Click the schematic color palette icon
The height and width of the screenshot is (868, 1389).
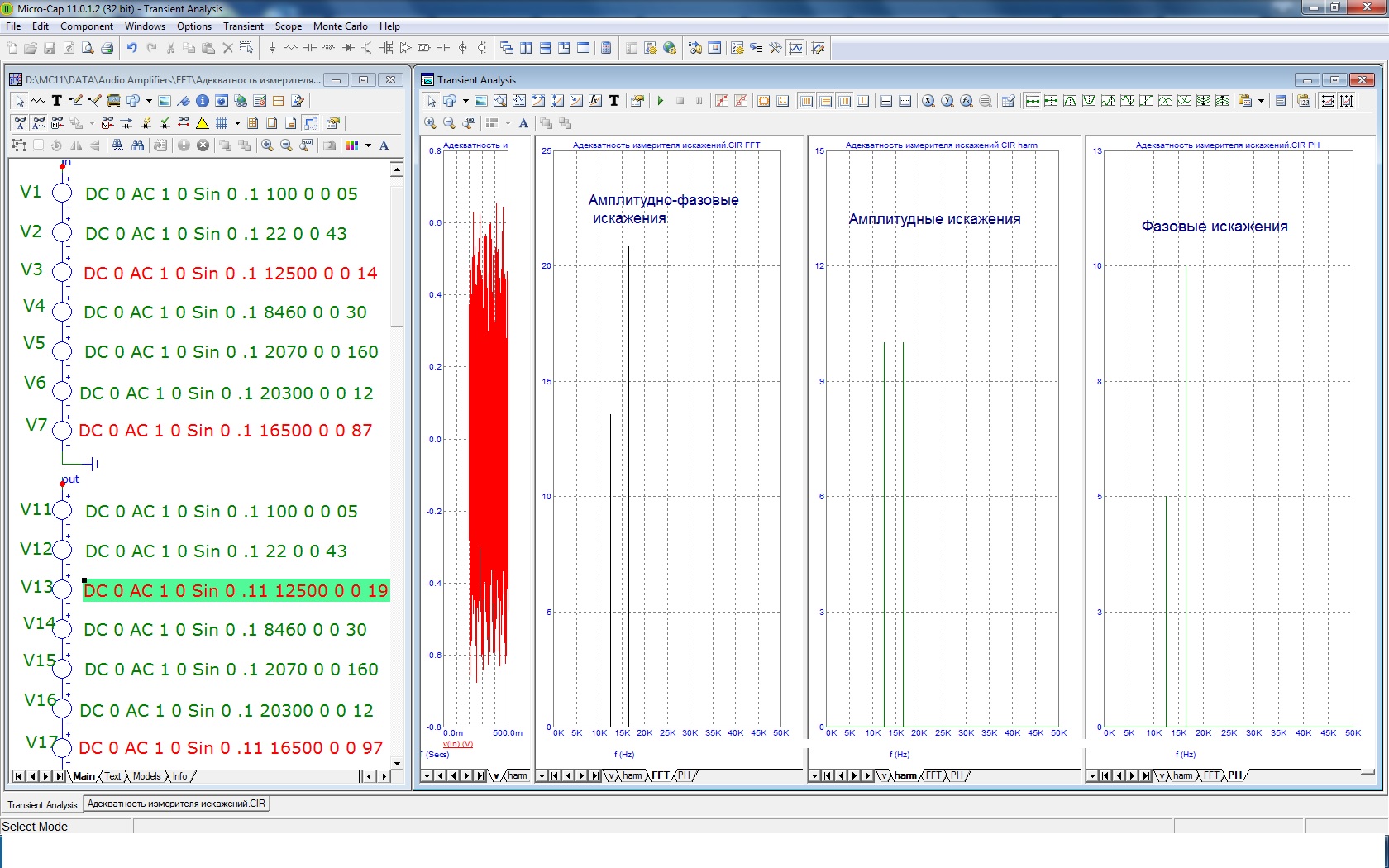[352, 145]
